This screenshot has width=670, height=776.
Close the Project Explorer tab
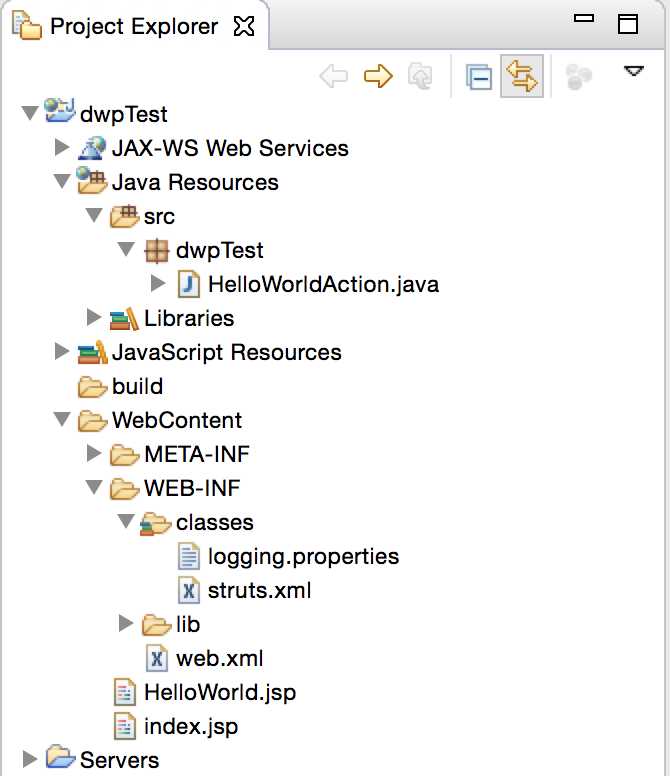click(243, 26)
